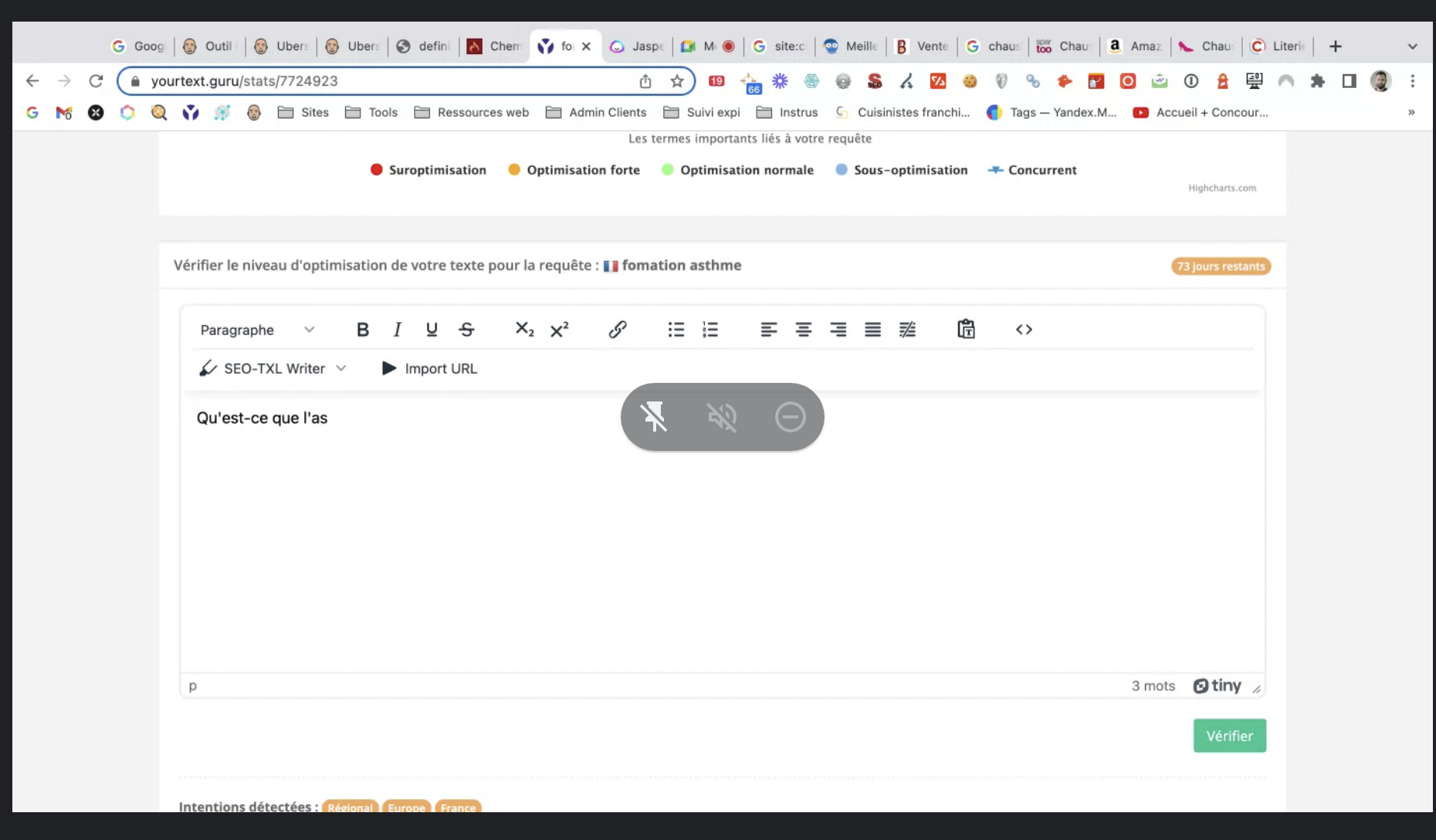Open the tab search chevron

[x=1412, y=46]
